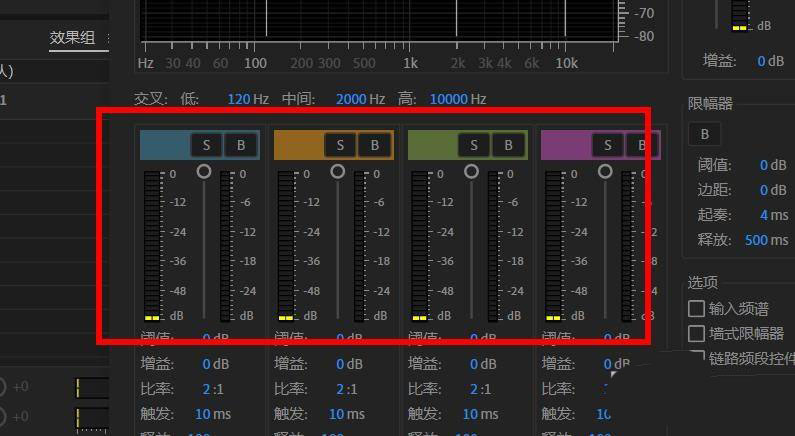This screenshot has height=436, width=795.
Task: Solo the orange band
Action: click(x=341, y=145)
